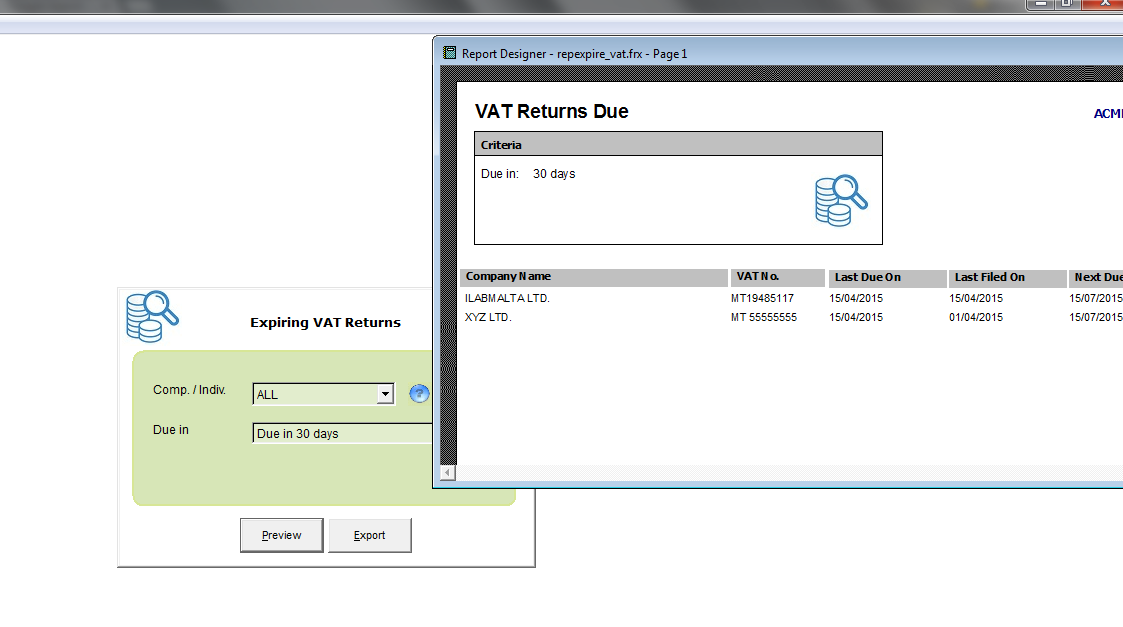This screenshot has height=627, width=1123.
Task: Click the Company Name column header
Action: pos(510,277)
